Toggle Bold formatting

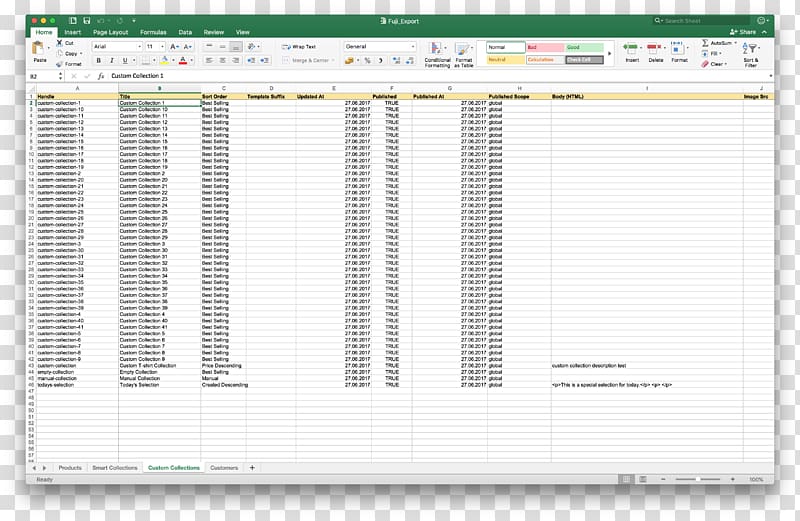tap(98, 60)
